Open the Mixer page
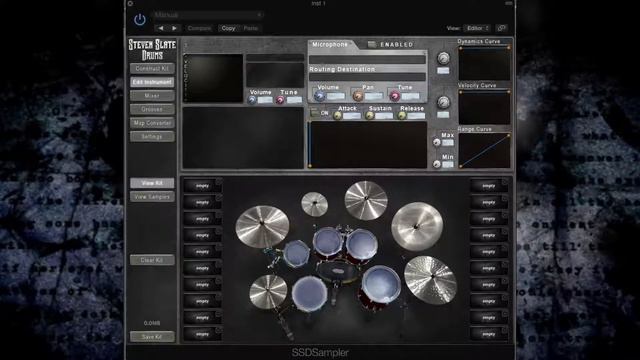 [x=152, y=96]
